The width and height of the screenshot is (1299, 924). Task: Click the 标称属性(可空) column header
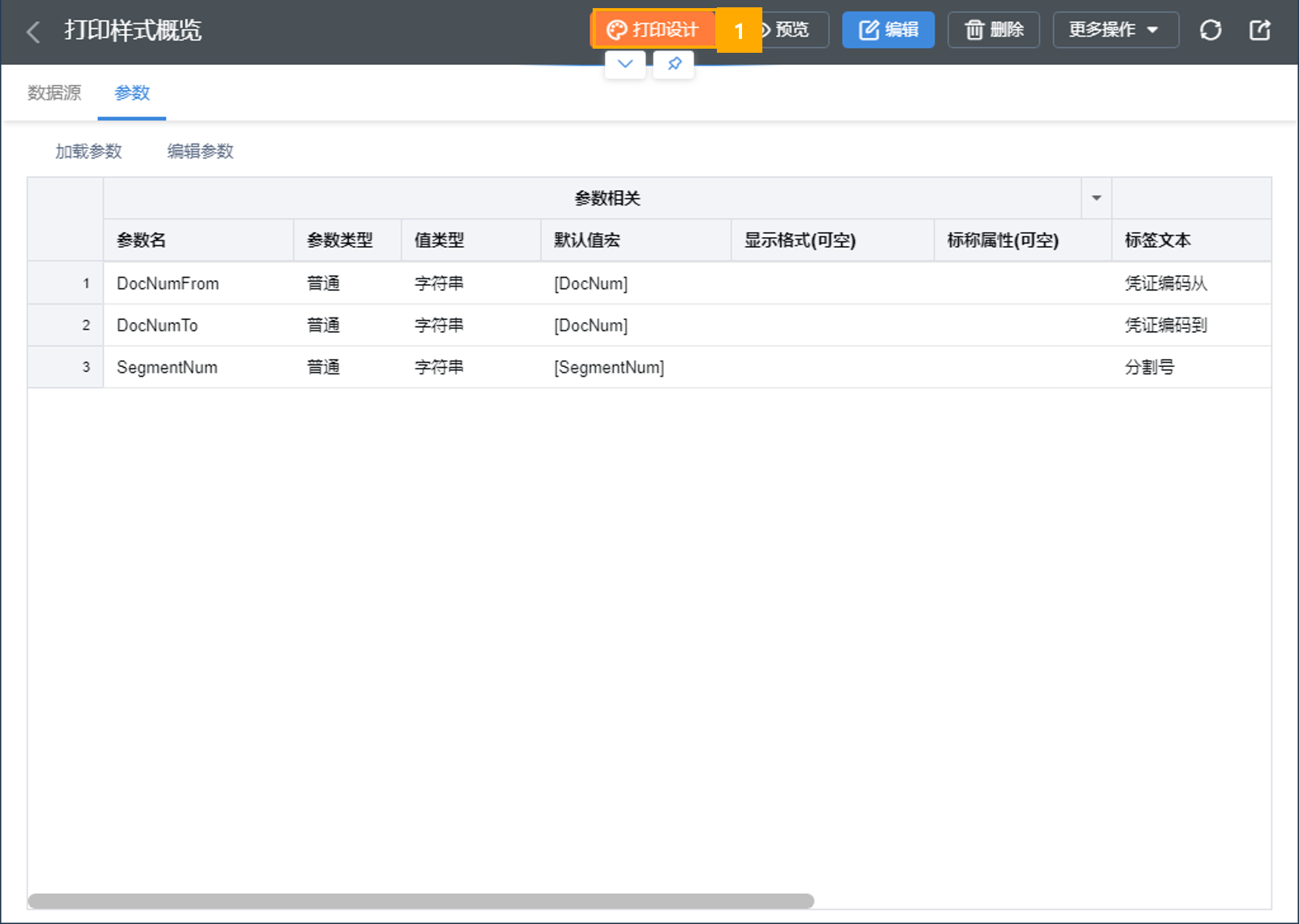[x=1023, y=240]
